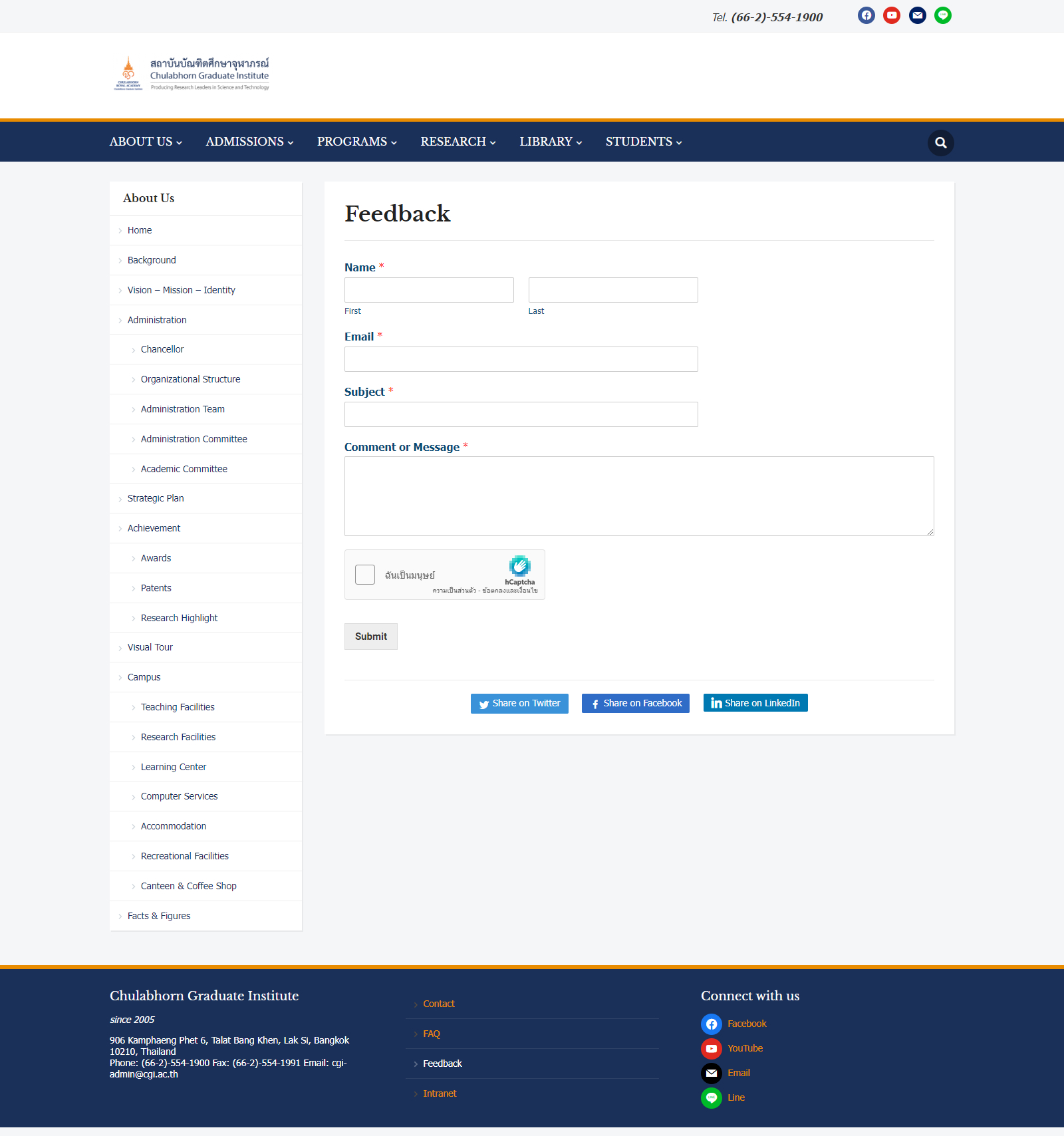The image size is (1064, 1136).
Task: Click the Facebook icon in top header
Action: [x=866, y=15]
